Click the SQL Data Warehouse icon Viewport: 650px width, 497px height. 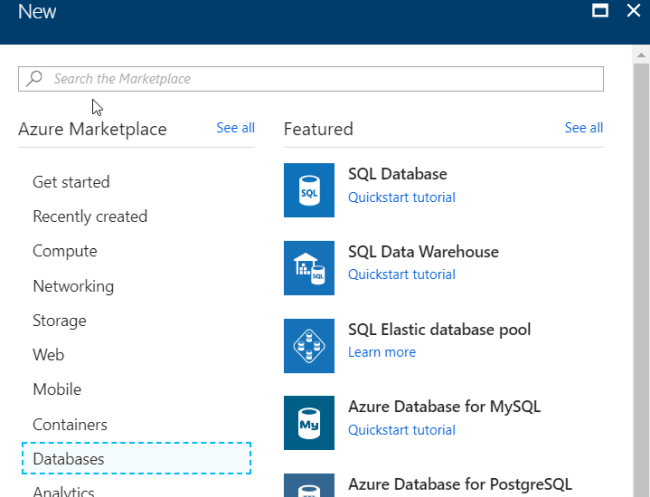[309, 268]
